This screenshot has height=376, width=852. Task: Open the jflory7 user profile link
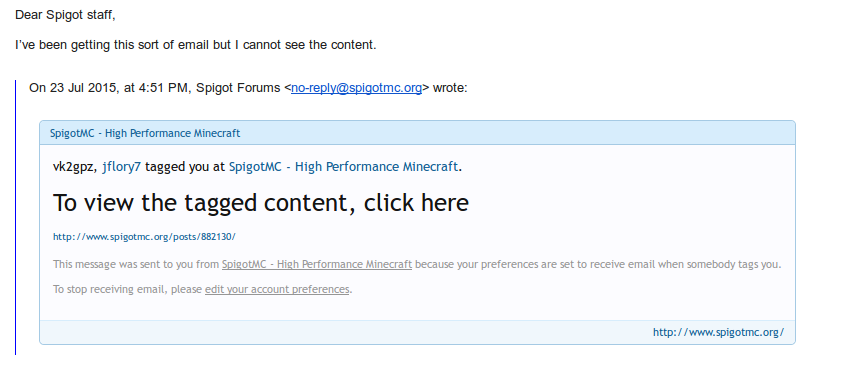coord(122,167)
